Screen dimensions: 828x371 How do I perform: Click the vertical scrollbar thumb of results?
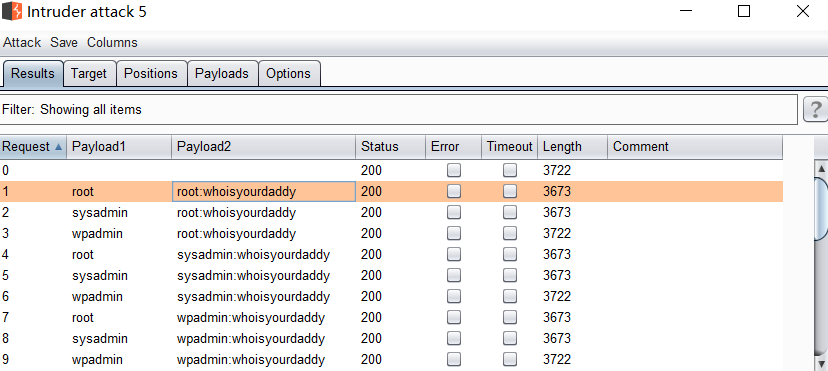click(x=822, y=208)
